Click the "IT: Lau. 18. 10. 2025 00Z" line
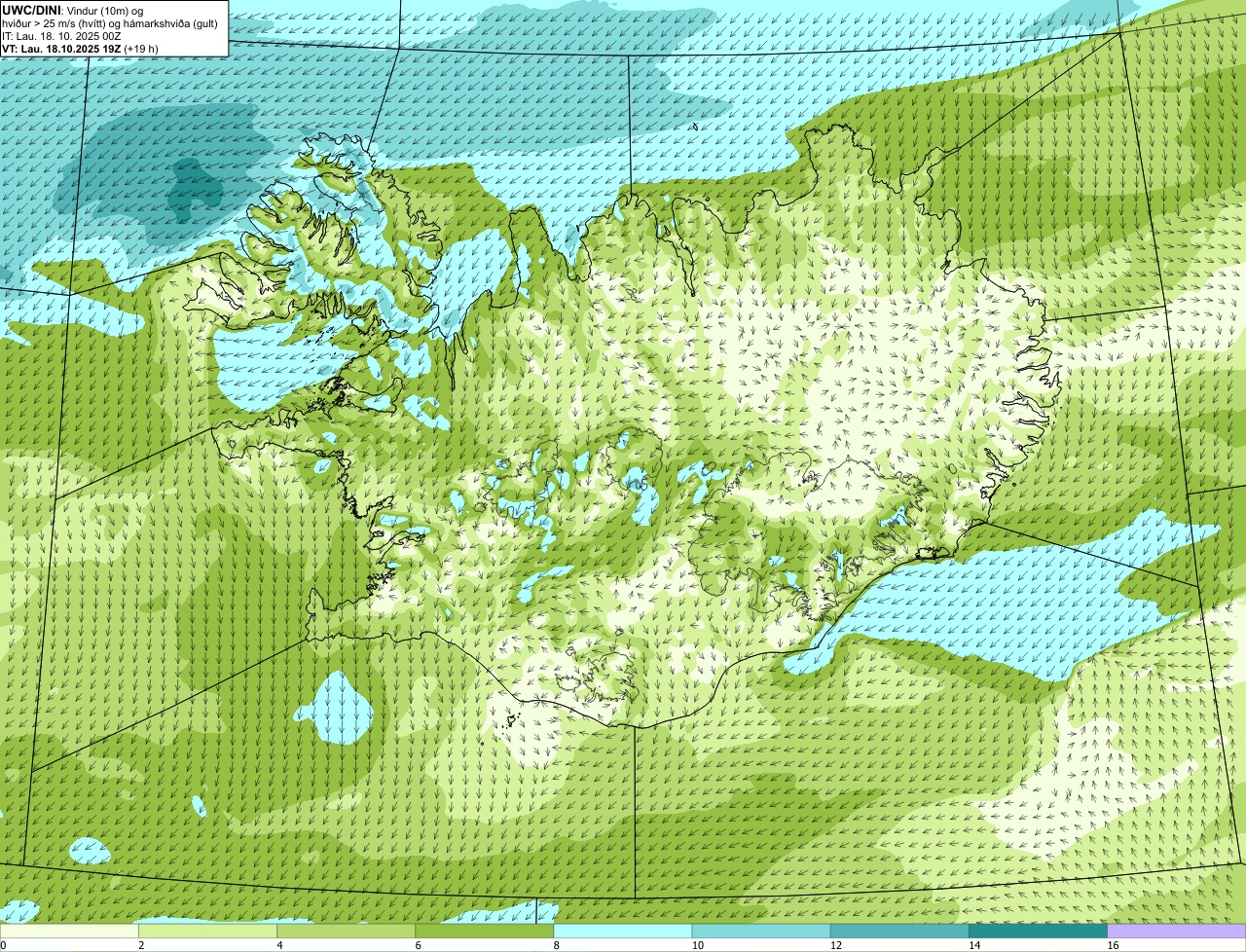Screen dimensions: 1246x952 click(x=61, y=35)
